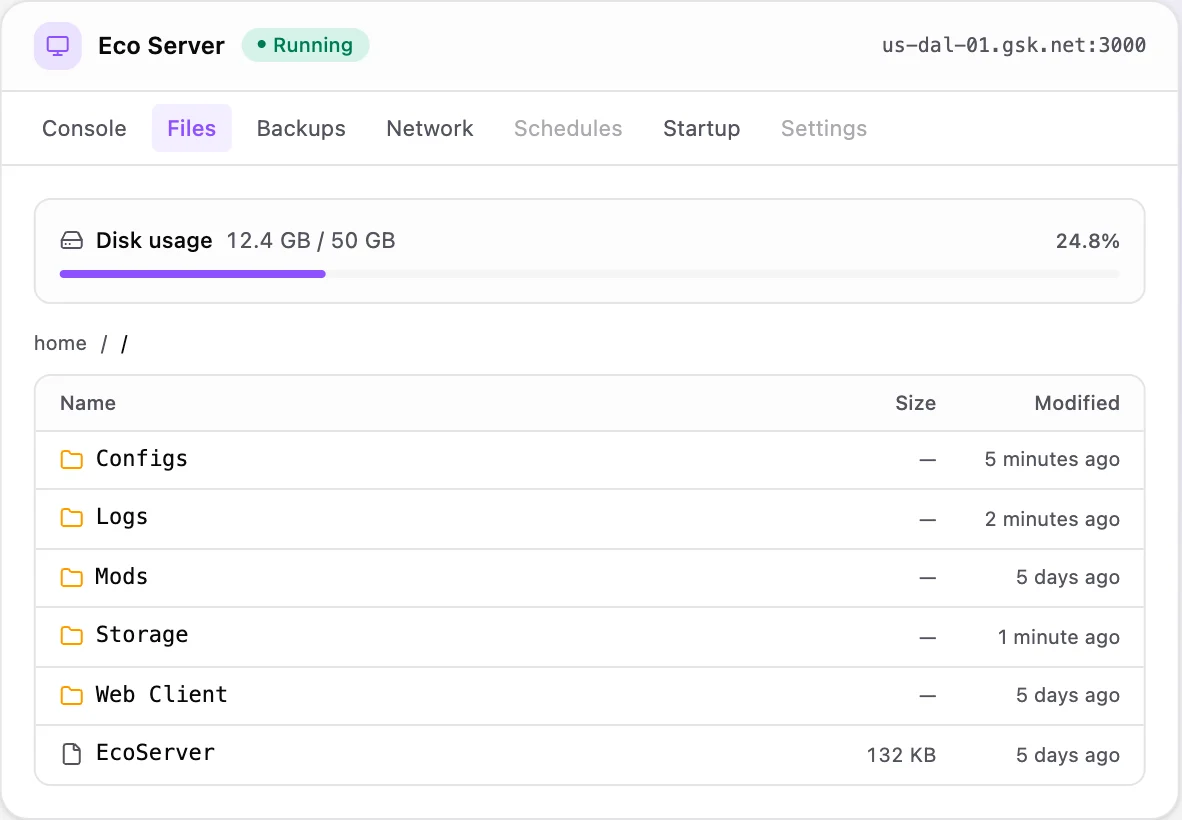Open the Backups tab
Image resolution: width=1182 pixels, height=820 pixels.
point(301,128)
